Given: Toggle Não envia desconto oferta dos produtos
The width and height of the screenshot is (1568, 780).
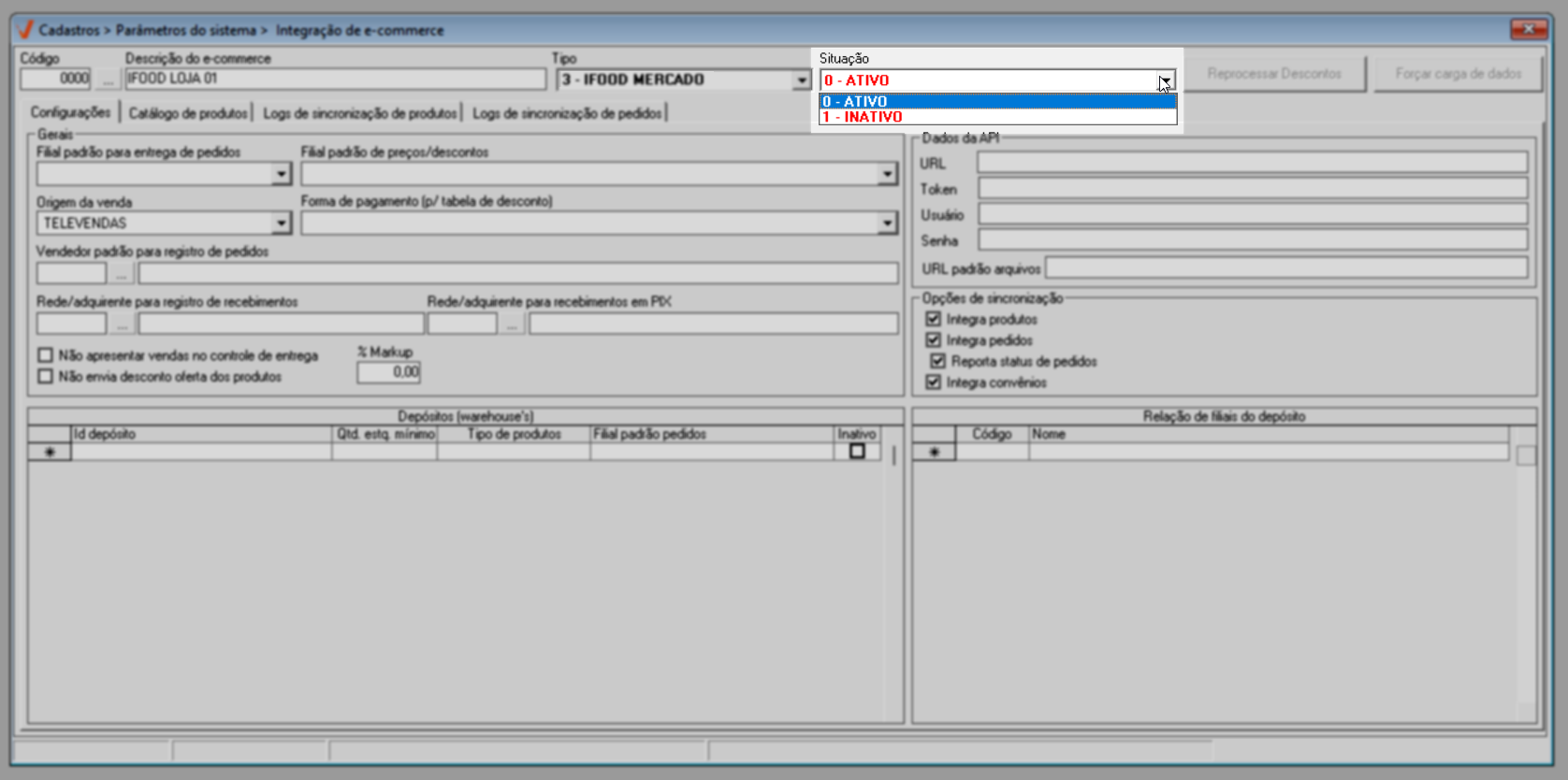Looking at the screenshot, I should click(45, 376).
